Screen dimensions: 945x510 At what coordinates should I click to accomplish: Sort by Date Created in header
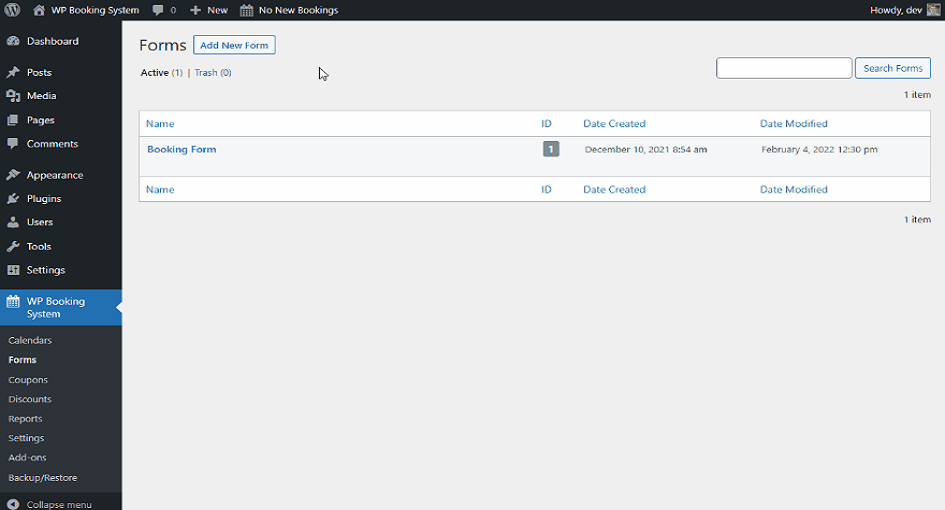[614, 124]
